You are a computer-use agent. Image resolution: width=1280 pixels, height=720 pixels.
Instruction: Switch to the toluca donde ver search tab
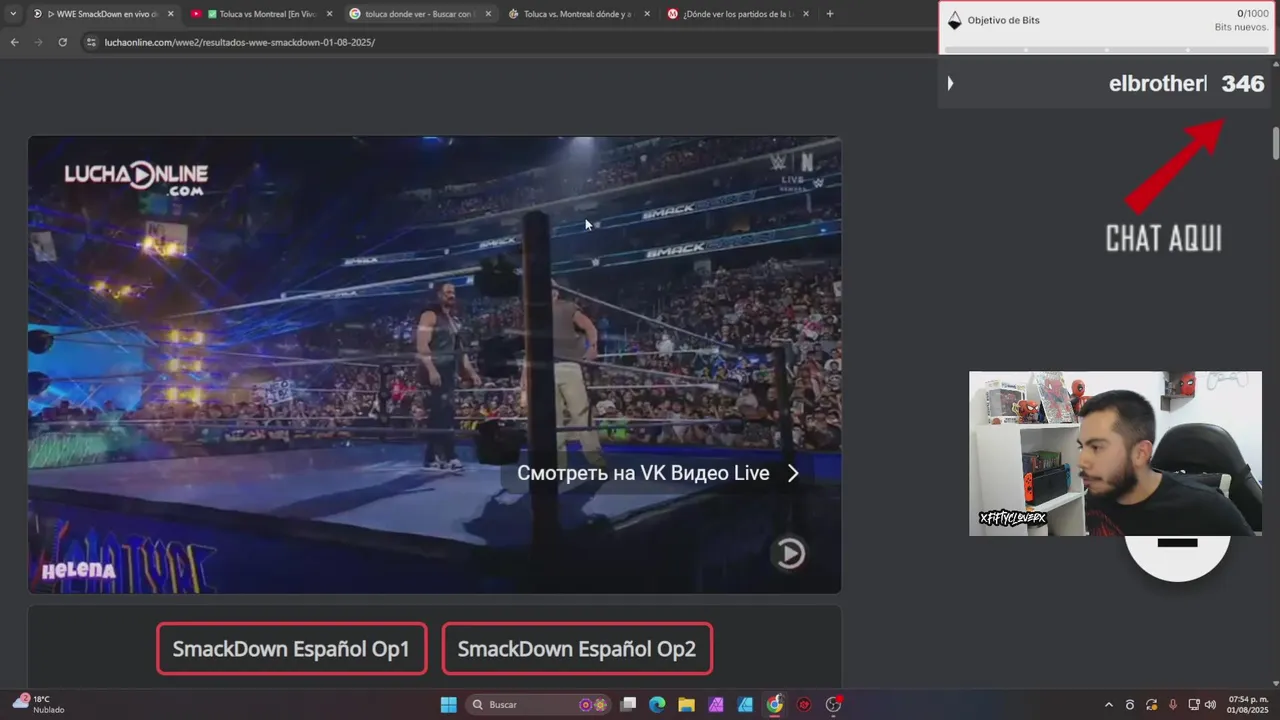point(420,14)
